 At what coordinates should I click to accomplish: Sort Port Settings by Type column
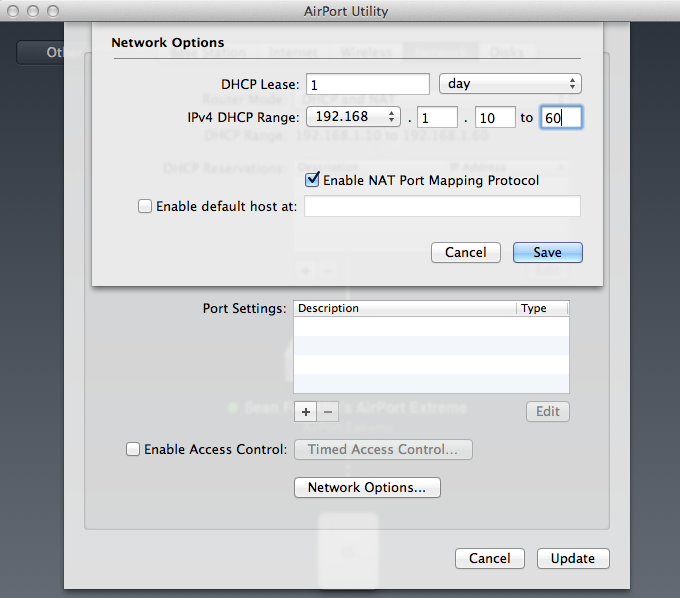[x=542, y=308]
